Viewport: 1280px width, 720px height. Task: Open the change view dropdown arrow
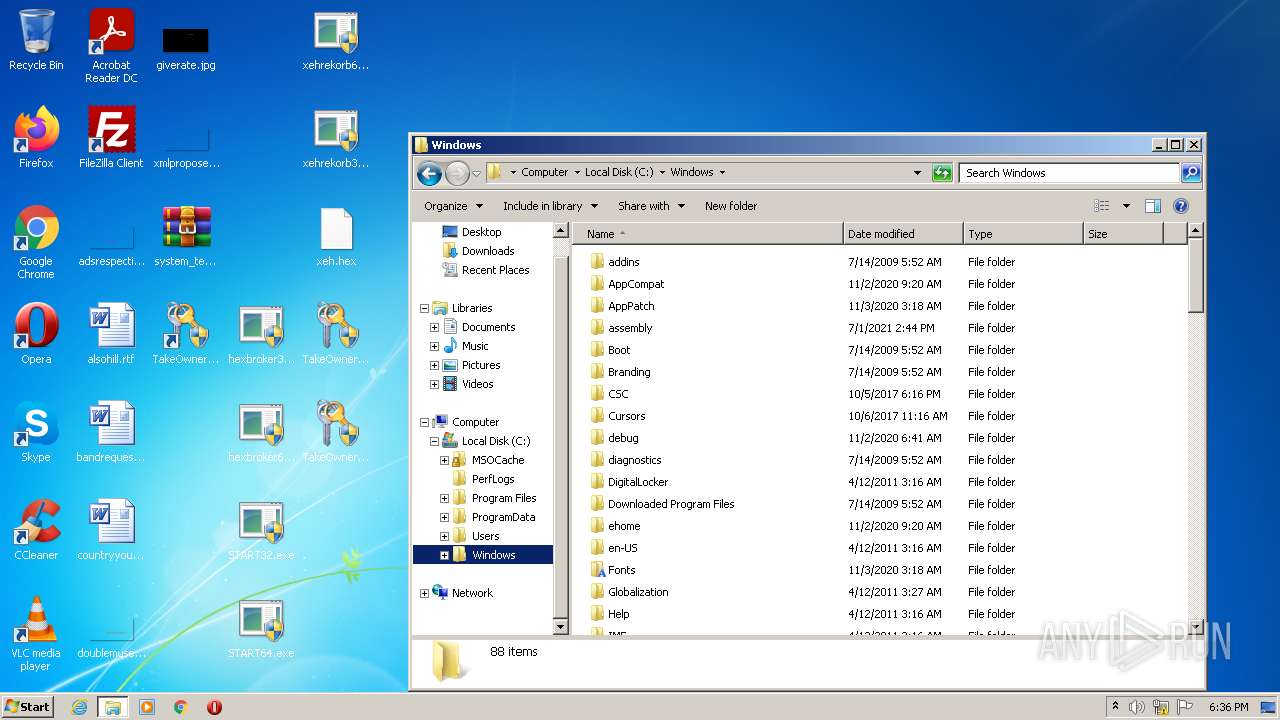(1126, 206)
